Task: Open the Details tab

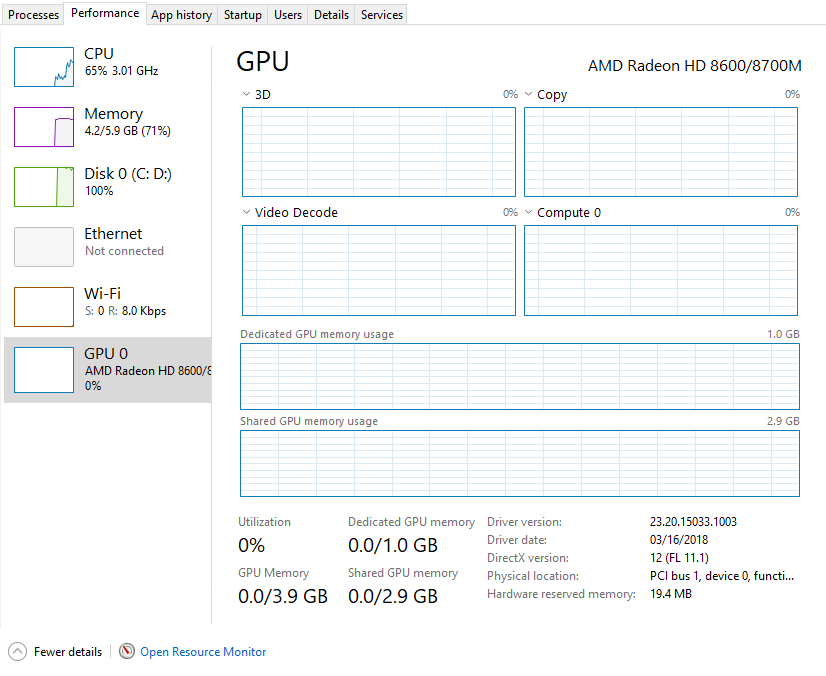Action: (x=331, y=15)
